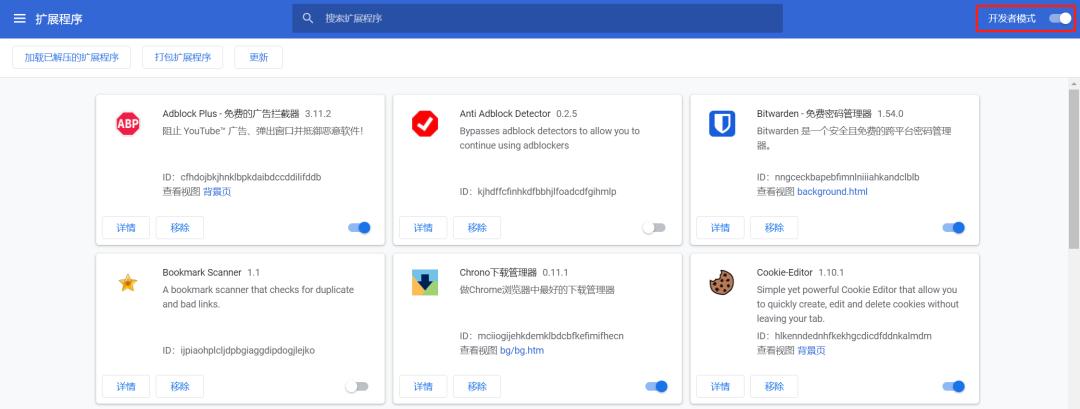This screenshot has width=1080, height=409.
Task: Click Adblock Plus extension ID text
Action: click(x=242, y=177)
